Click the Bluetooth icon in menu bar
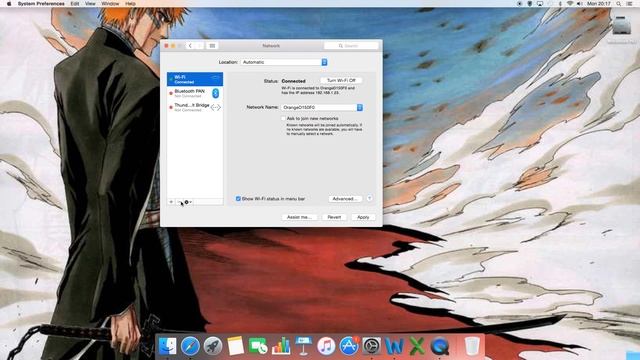This screenshot has height=360, width=640. click(x=560, y=3)
